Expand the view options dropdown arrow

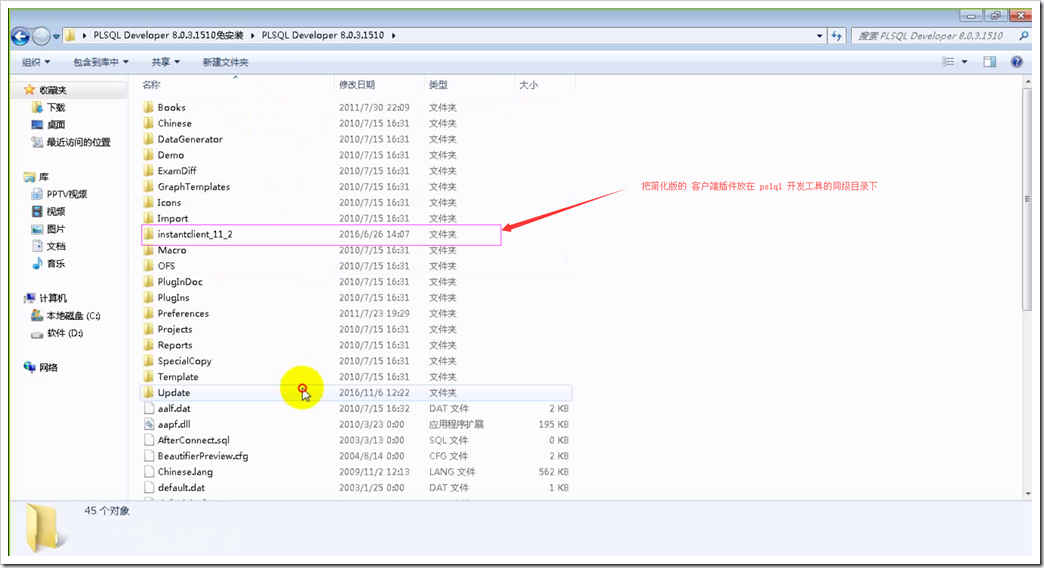point(964,62)
